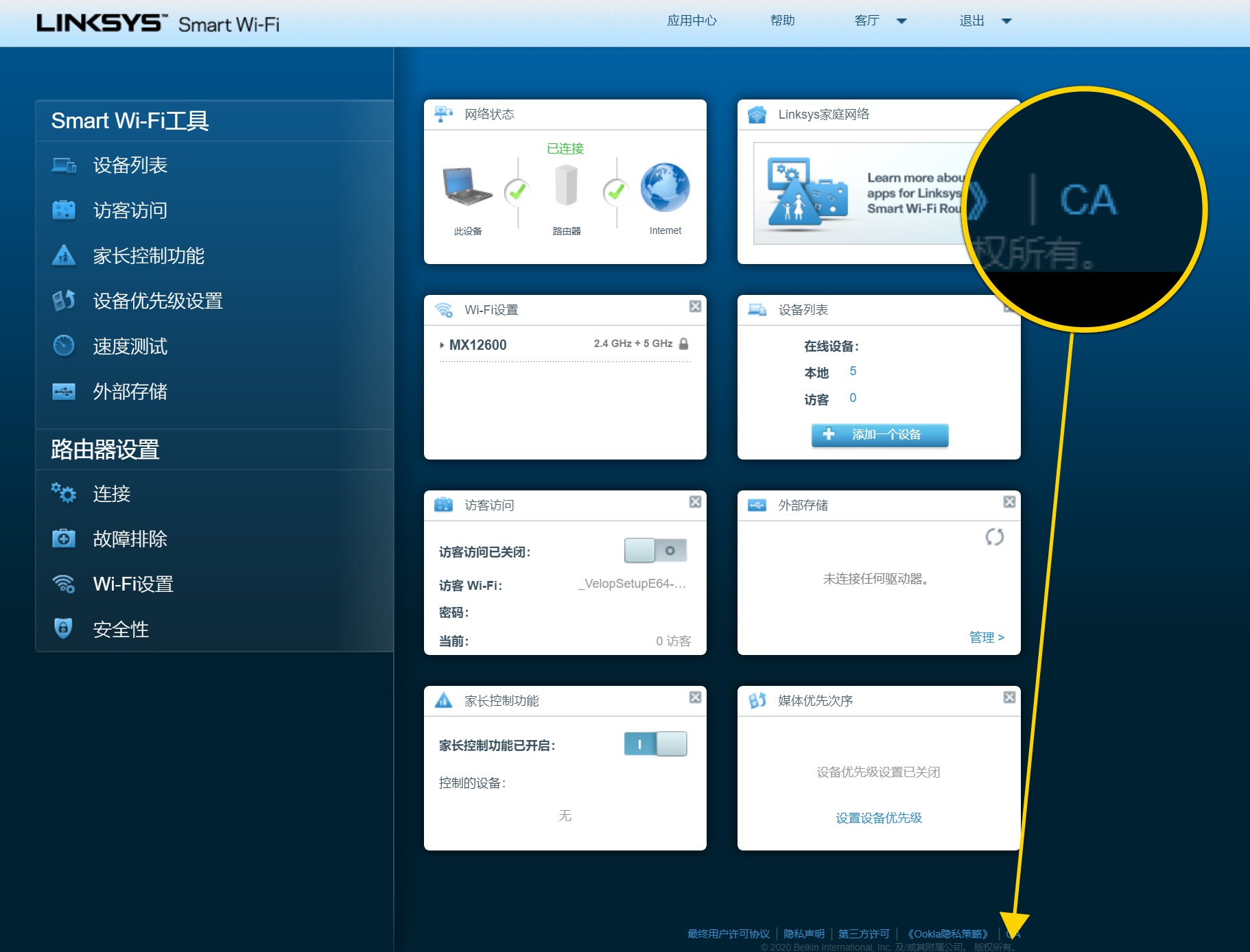
Task: Select the 设备优先级设置 sidebar icon
Action: point(64,300)
